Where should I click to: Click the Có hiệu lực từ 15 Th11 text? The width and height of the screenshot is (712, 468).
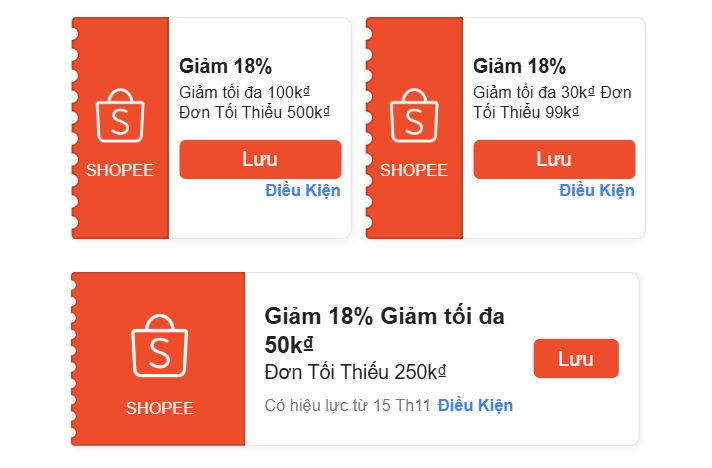(347, 405)
